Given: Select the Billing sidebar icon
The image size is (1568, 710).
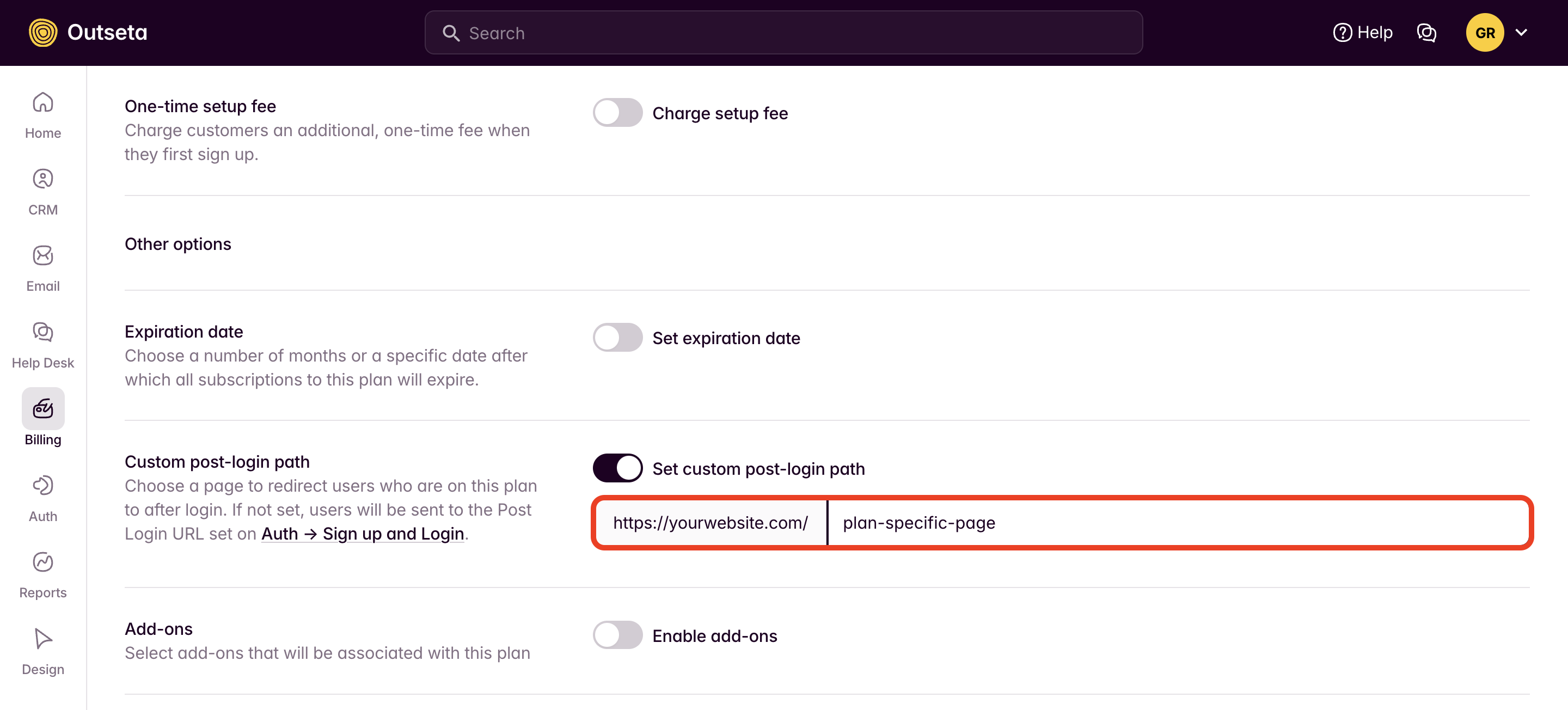Looking at the screenshot, I should pyautogui.click(x=42, y=409).
